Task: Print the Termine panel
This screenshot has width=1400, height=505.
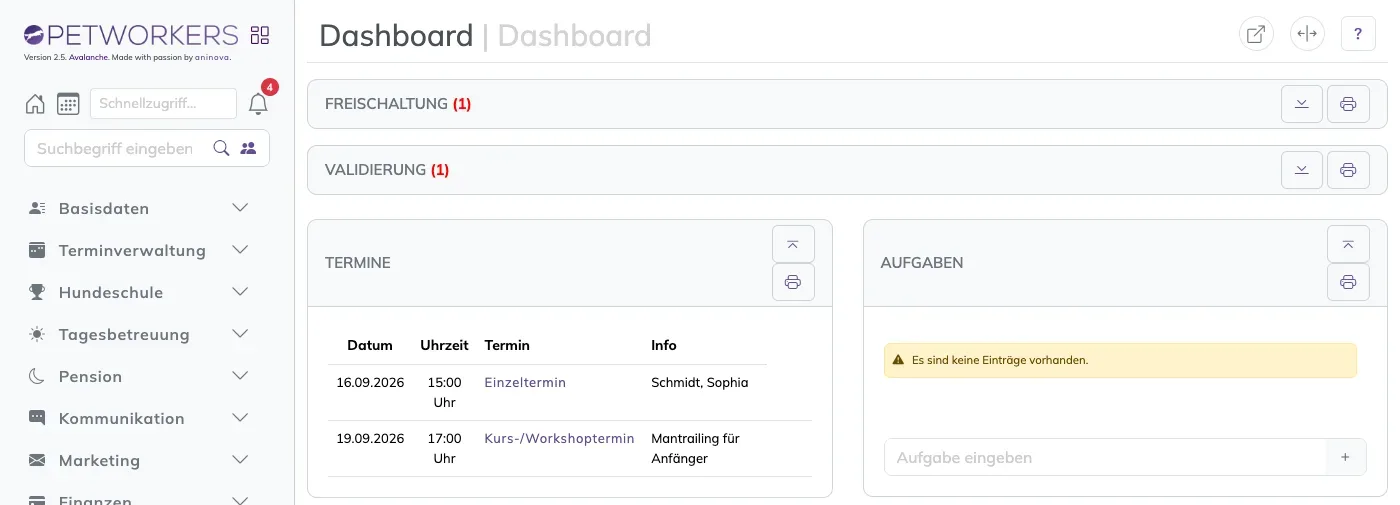Action: 793,282
